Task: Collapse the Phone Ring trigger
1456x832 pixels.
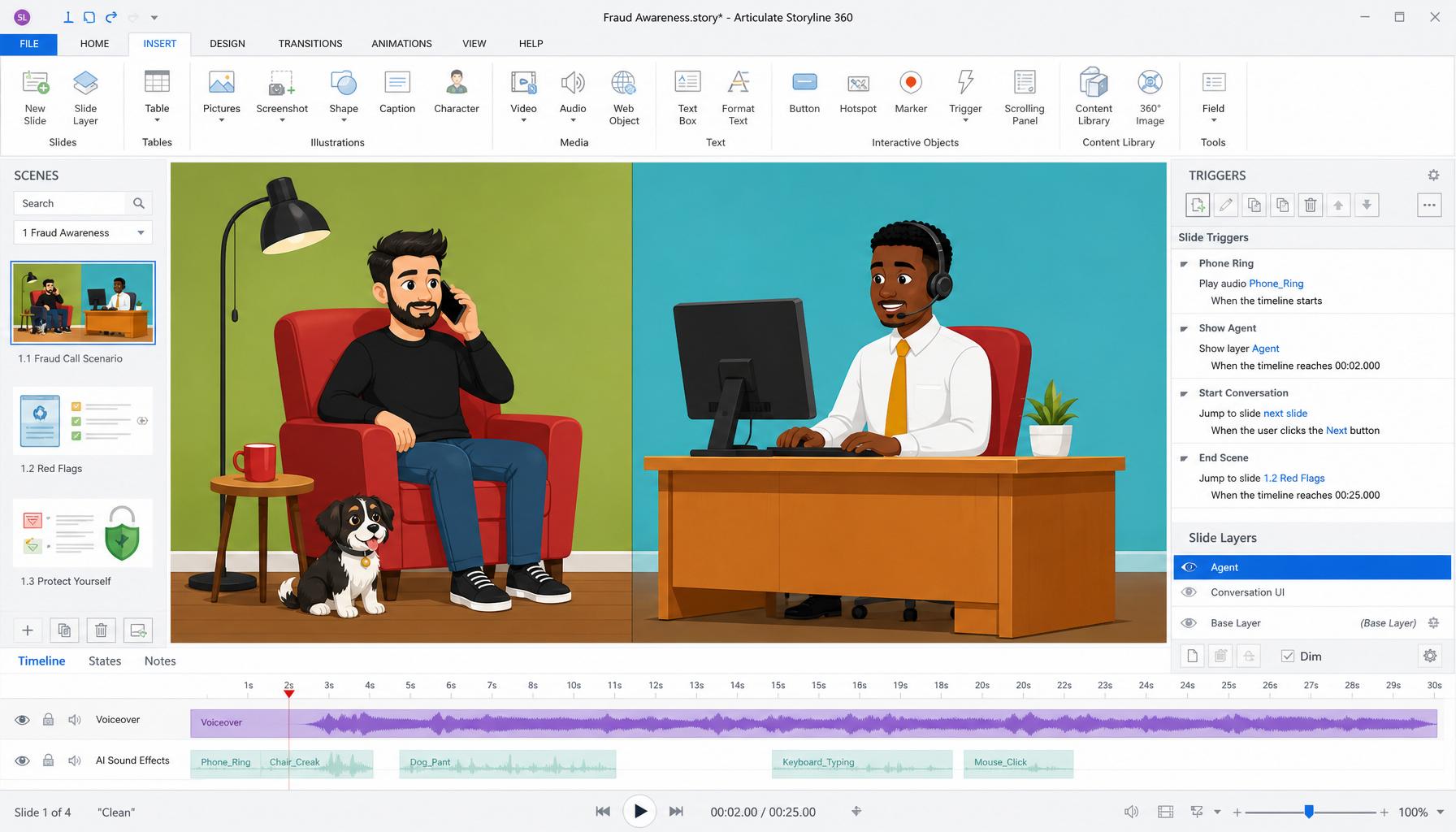Action: click(1185, 264)
